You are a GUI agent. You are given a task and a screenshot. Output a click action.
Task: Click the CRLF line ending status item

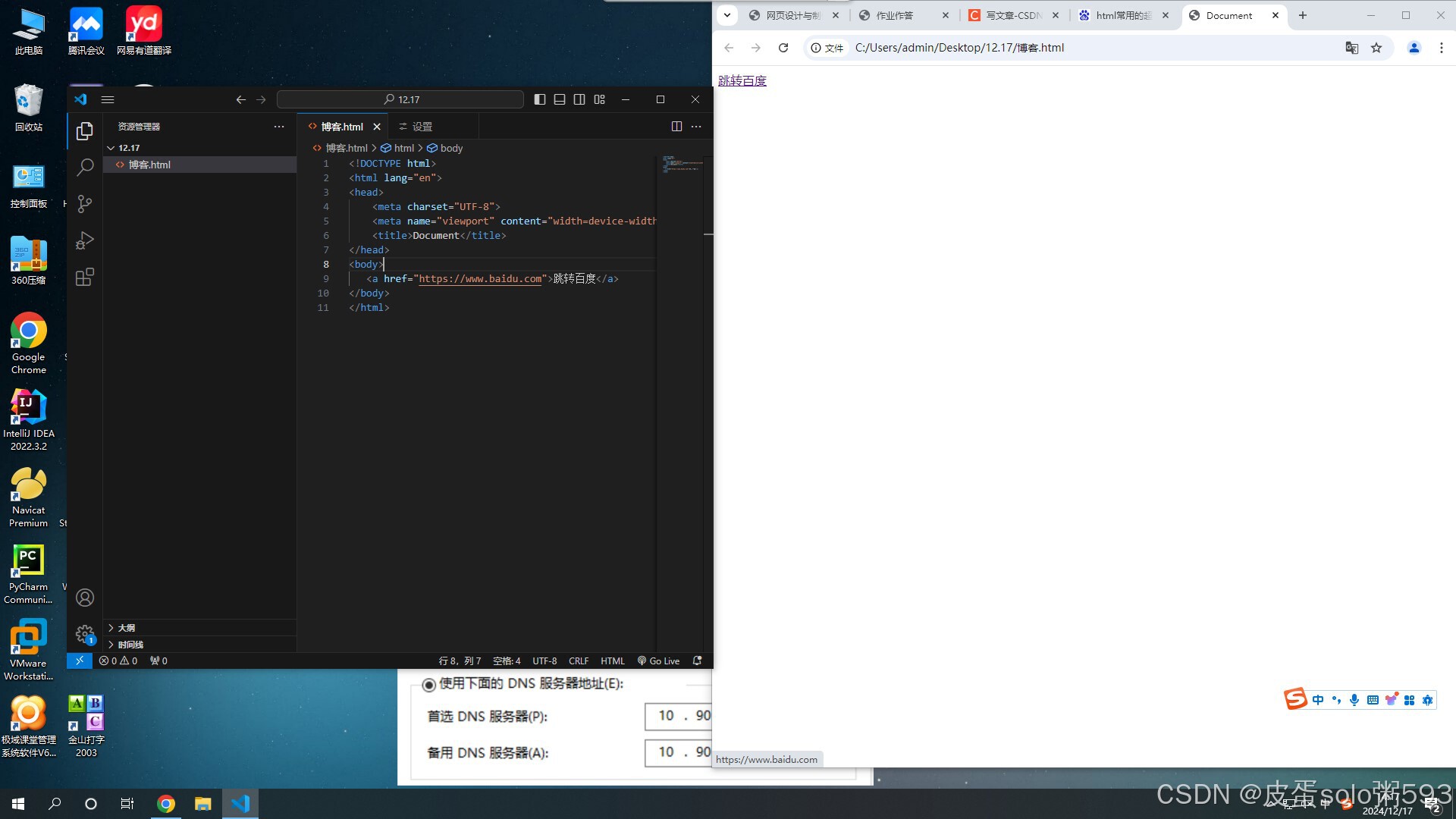[578, 661]
